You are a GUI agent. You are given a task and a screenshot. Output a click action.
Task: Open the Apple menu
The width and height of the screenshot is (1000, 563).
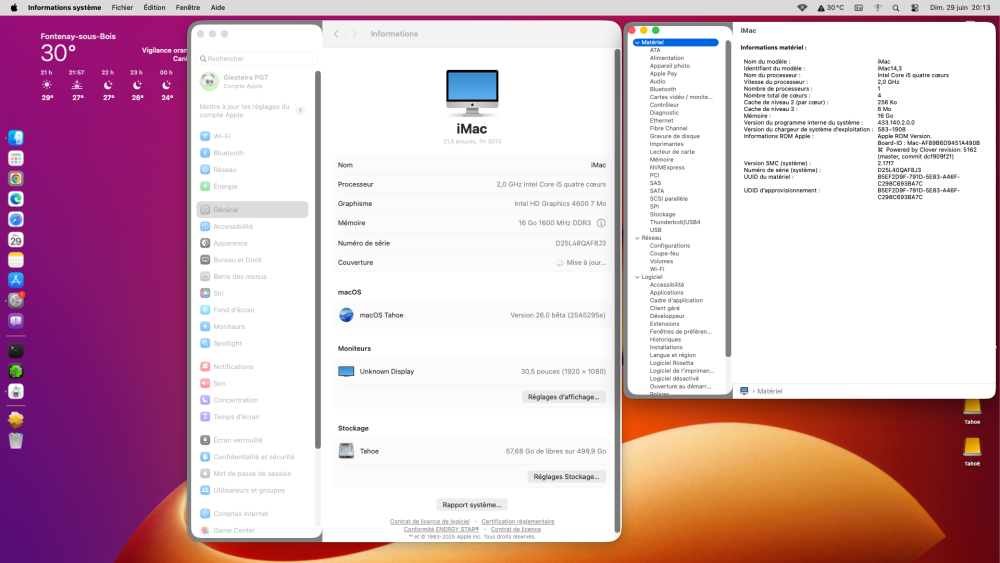click(13, 8)
